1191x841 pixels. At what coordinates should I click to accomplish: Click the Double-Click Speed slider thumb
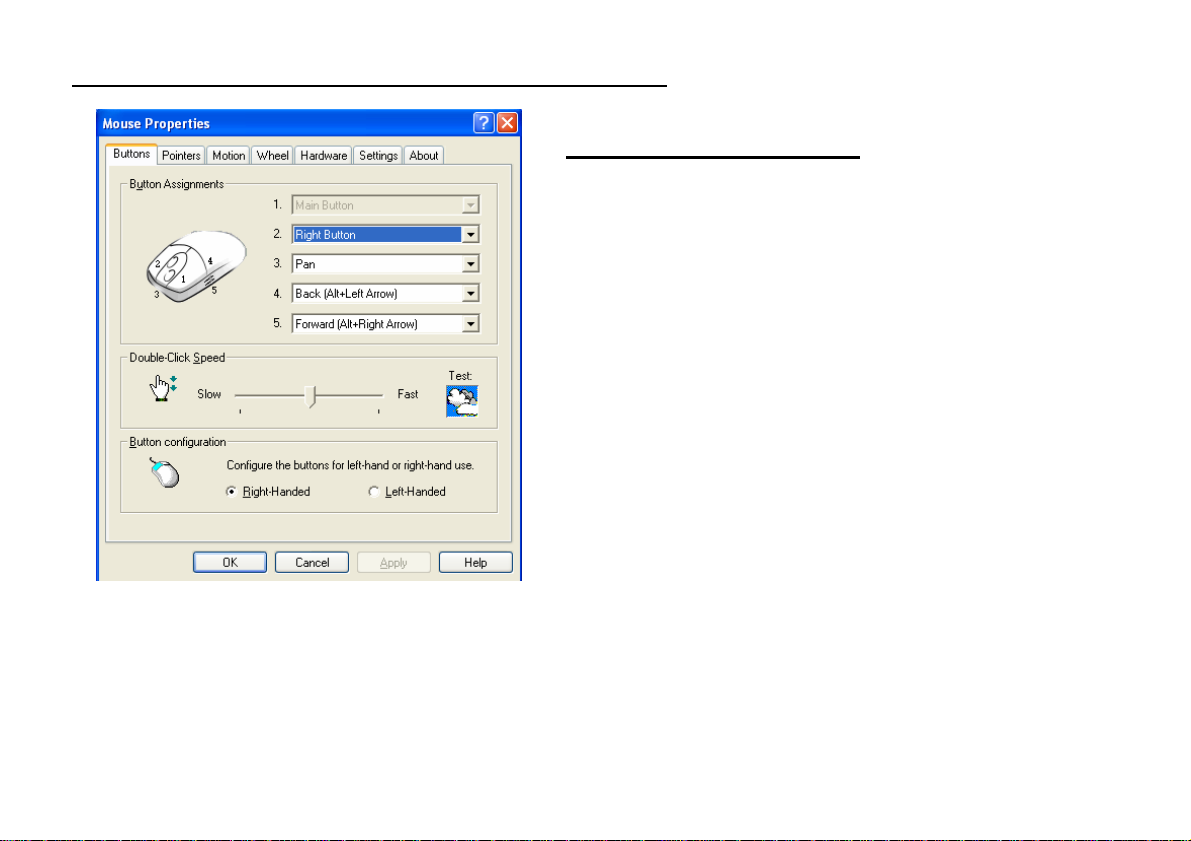[310, 397]
